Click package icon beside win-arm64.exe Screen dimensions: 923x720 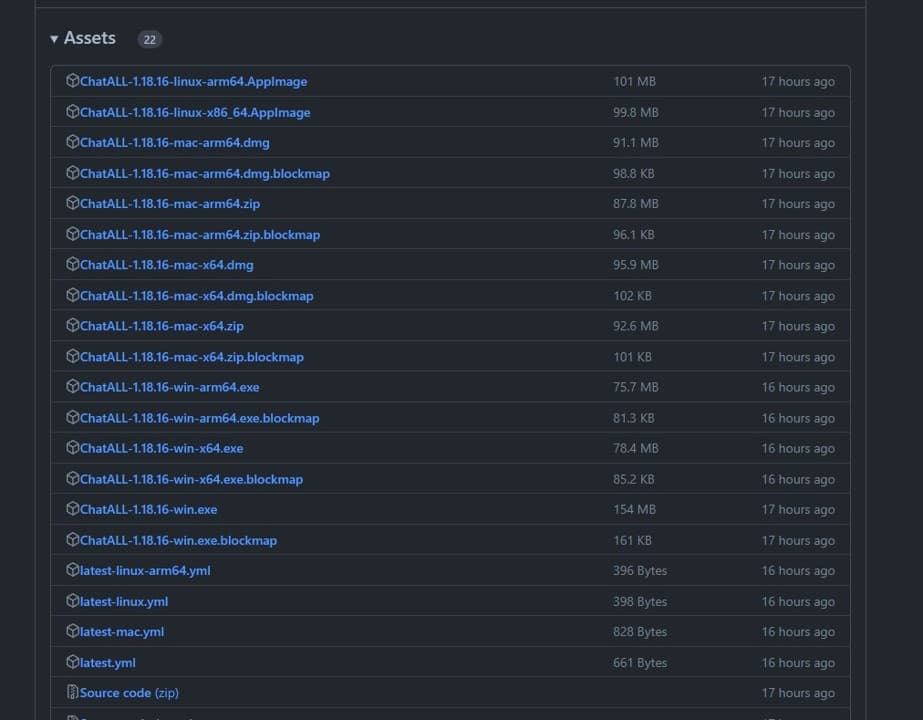72,386
